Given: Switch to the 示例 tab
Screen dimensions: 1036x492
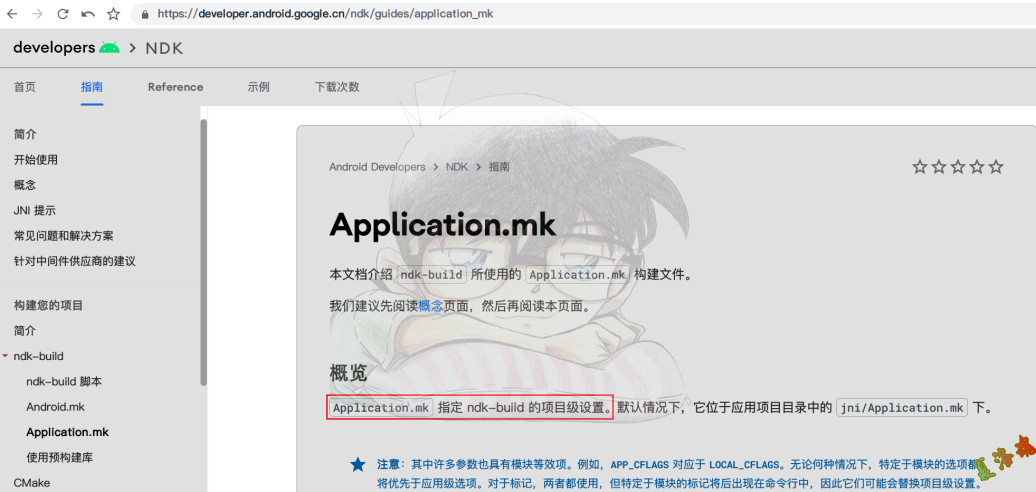Looking at the screenshot, I should click(x=258, y=87).
